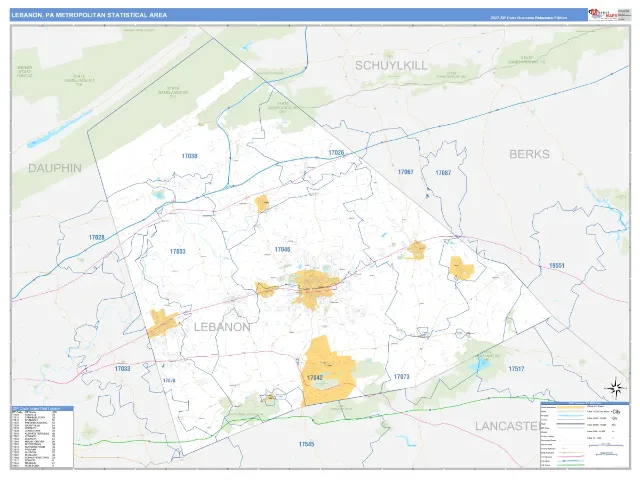Click ZIP code label 17028
The width and height of the screenshot is (640, 480).
96,237
